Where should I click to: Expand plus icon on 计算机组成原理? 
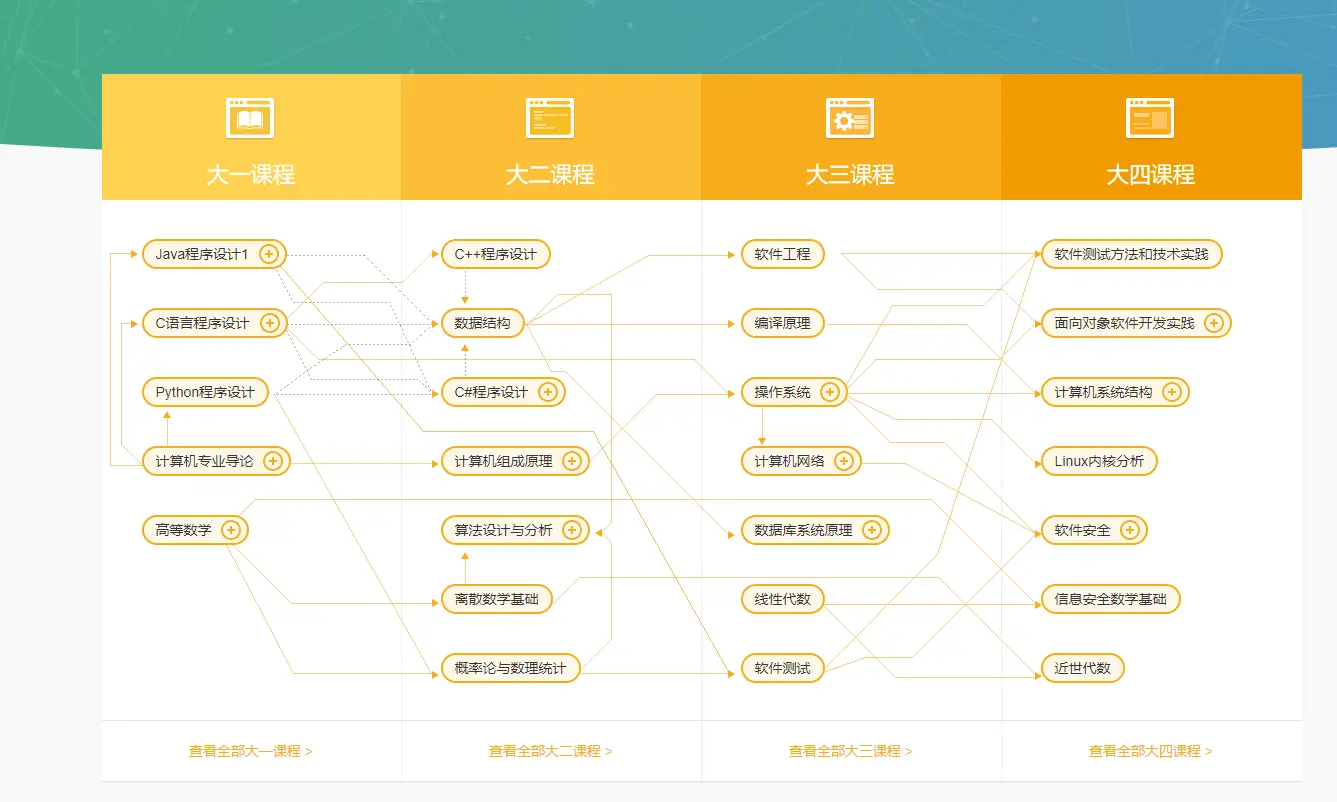click(x=572, y=461)
